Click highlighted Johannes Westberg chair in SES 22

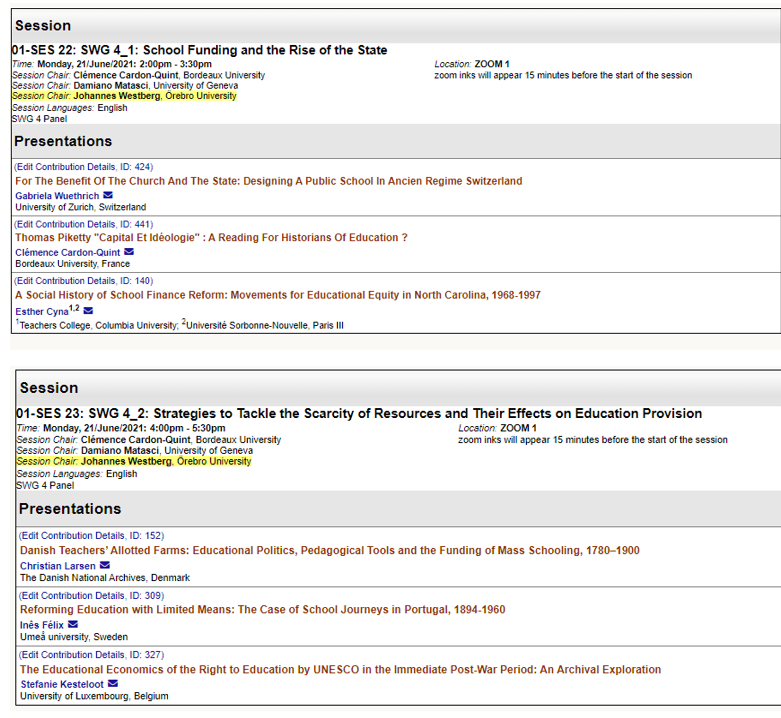click(x=124, y=96)
